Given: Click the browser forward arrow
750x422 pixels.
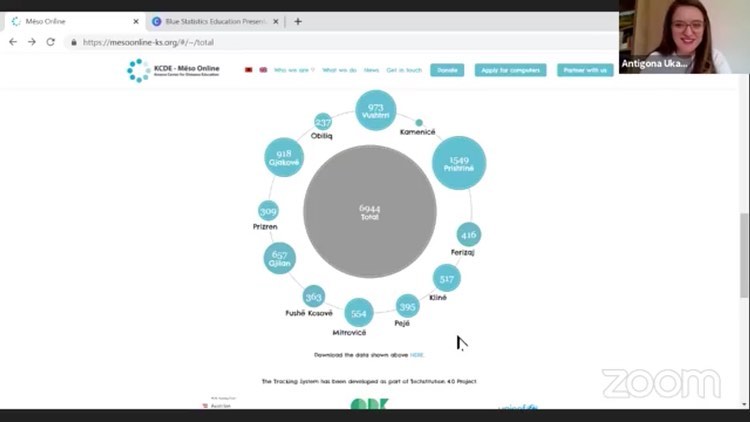Looking at the screenshot, I should [x=32, y=42].
